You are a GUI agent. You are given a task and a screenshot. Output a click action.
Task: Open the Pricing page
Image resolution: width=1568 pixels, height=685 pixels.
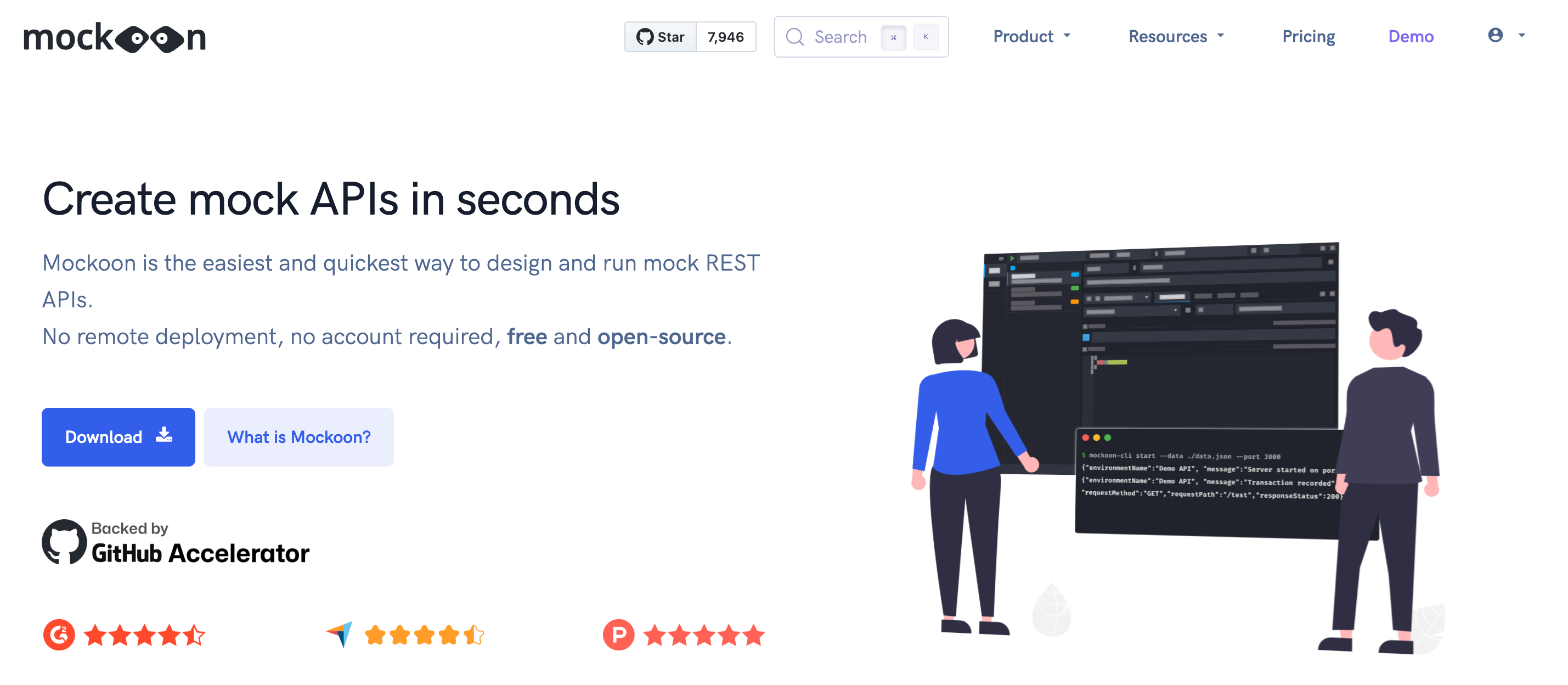(x=1308, y=37)
